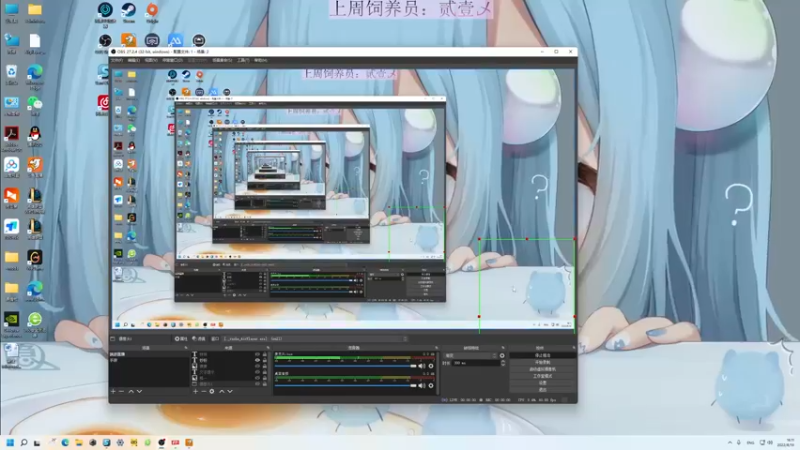Screen dimensions: 800x450
Task: Mute the upper mixer channel speaker icon
Action: click(x=421, y=366)
